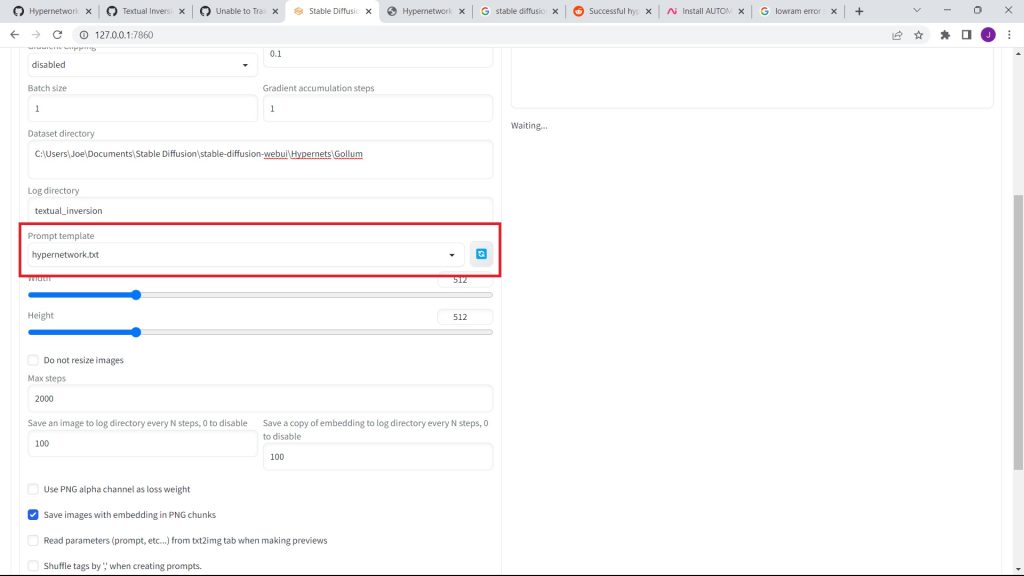Click the browser back arrow
Image resolution: width=1024 pixels, height=576 pixels.
[x=14, y=35]
